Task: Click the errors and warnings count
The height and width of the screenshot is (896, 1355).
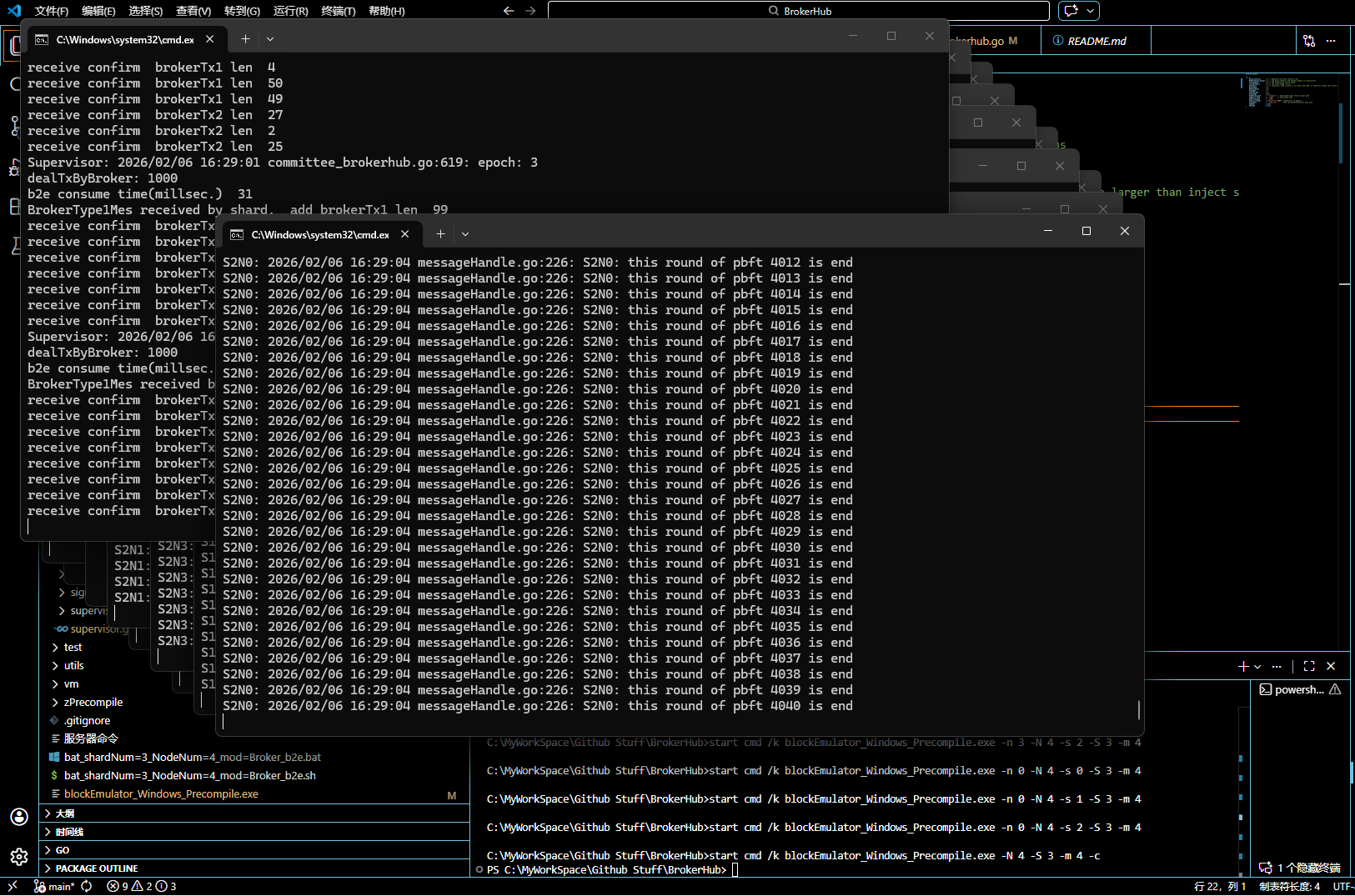Action: point(141,886)
